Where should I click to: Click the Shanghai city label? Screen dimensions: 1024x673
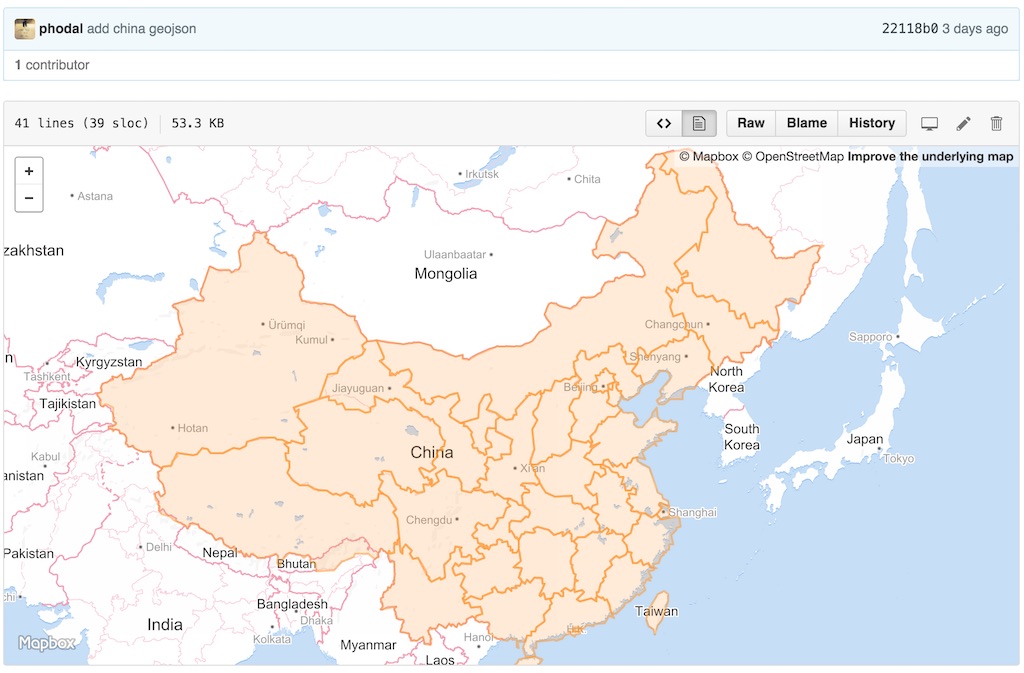[x=692, y=512]
